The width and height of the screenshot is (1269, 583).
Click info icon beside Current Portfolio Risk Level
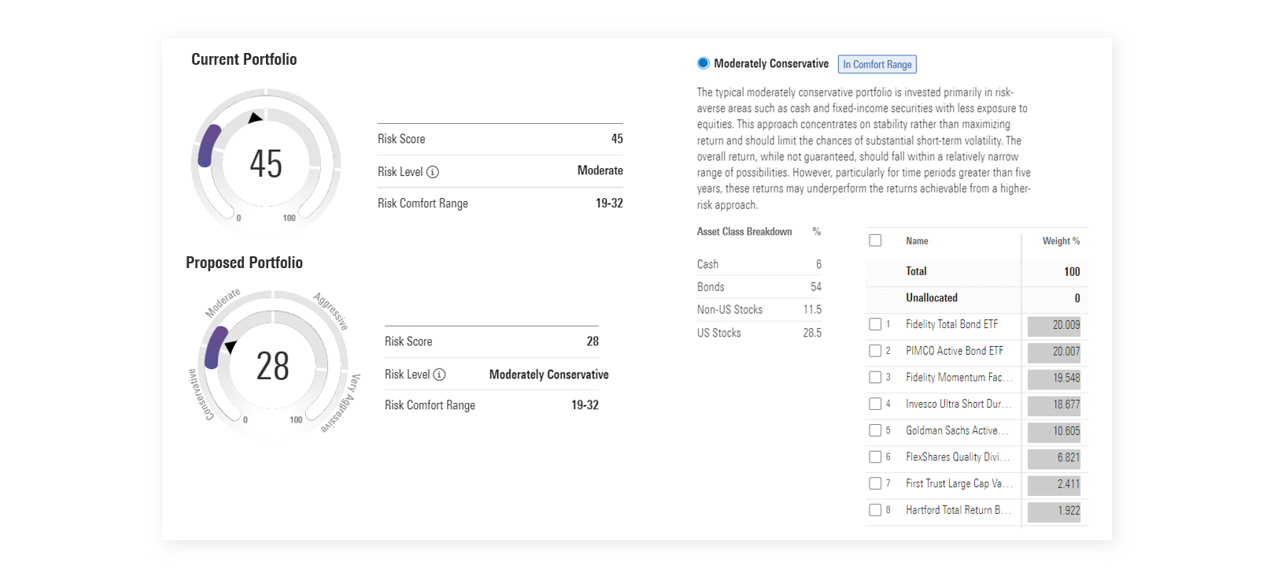click(x=432, y=172)
